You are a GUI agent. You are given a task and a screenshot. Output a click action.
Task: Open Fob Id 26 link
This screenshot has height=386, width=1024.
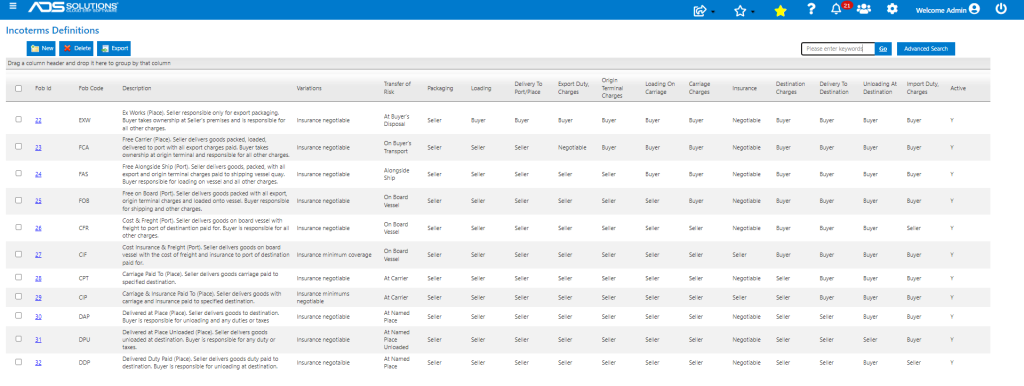(x=39, y=228)
